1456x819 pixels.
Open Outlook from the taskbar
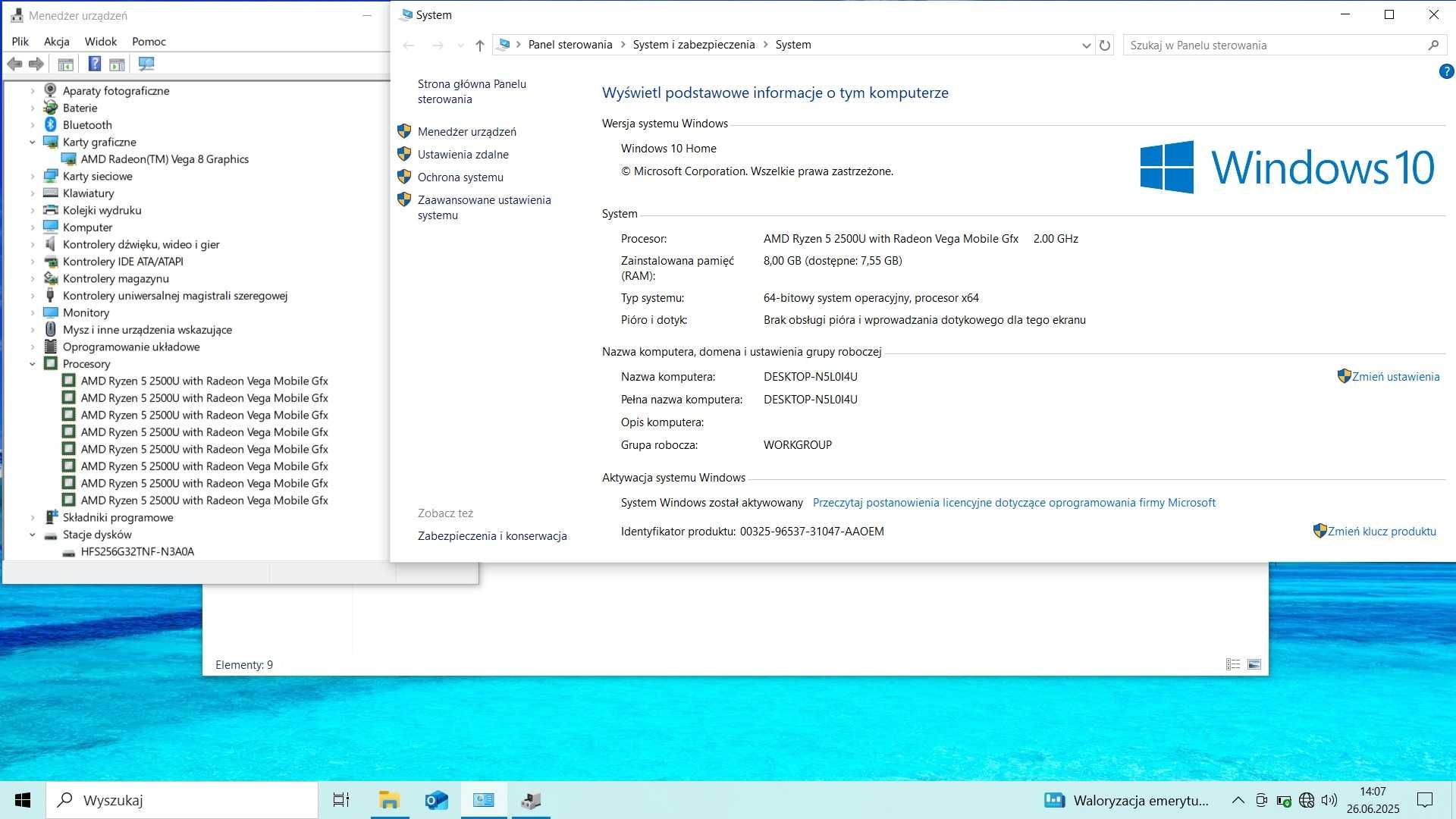pyautogui.click(x=436, y=800)
